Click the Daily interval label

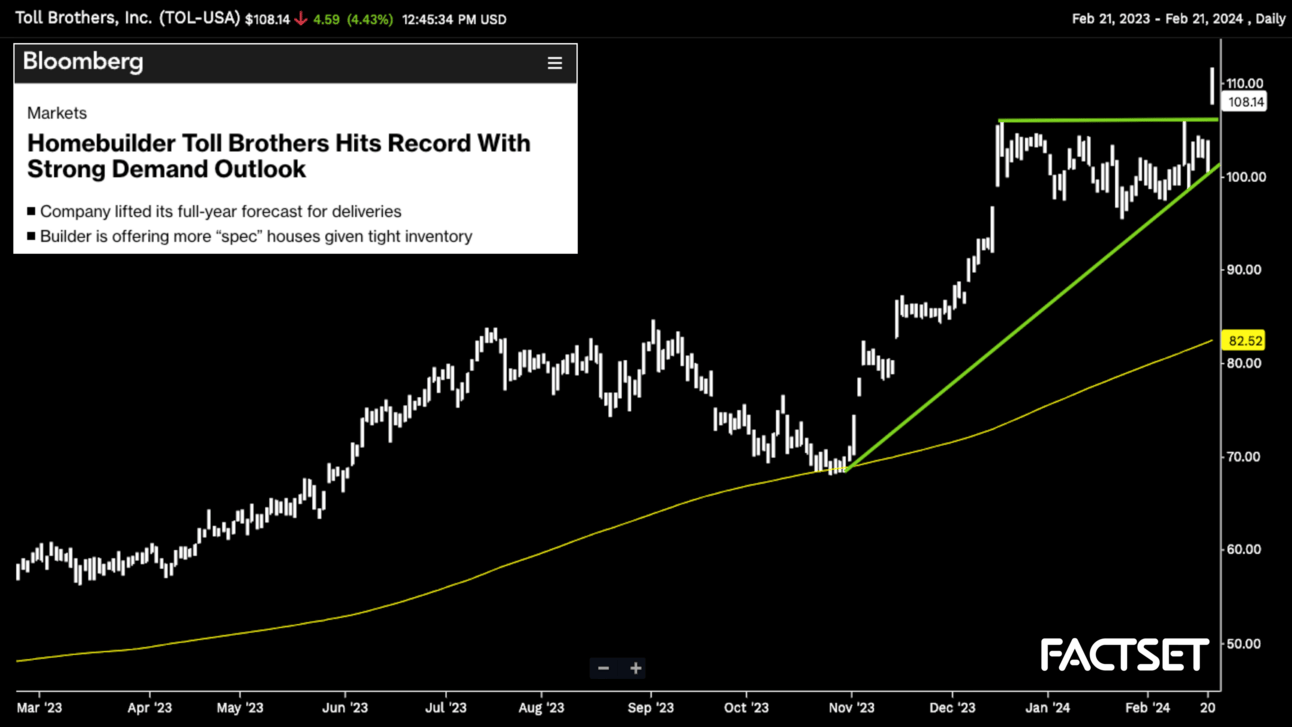coord(1270,19)
